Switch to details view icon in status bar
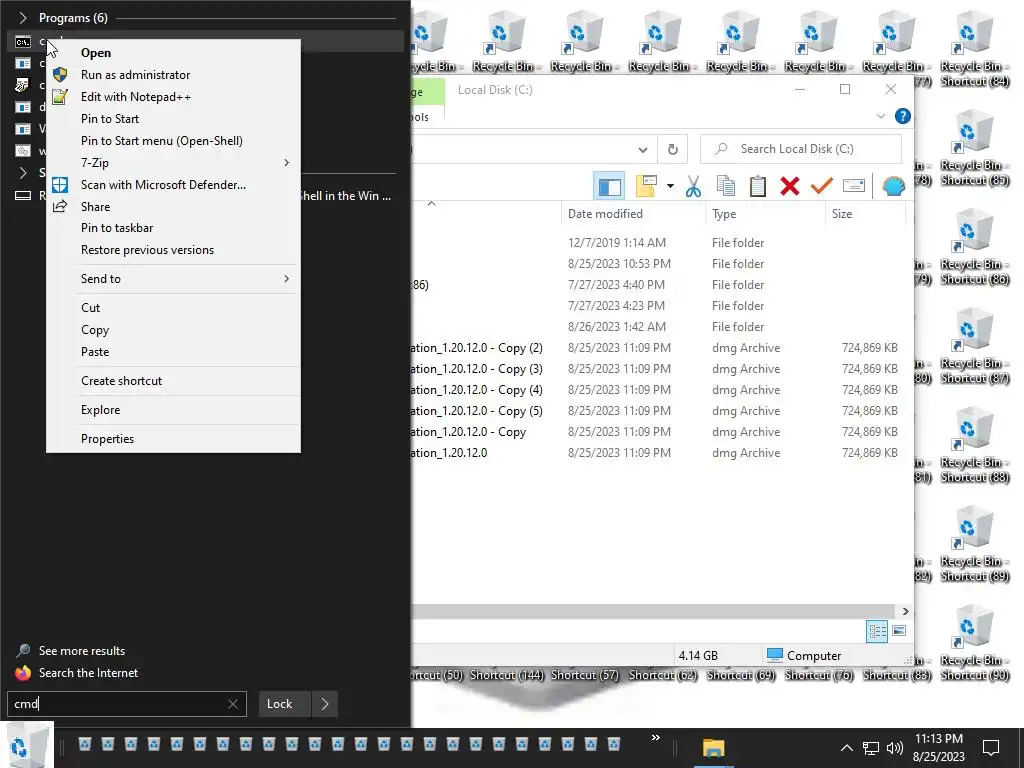The height and width of the screenshot is (768, 1024). pyautogui.click(x=877, y=631)
